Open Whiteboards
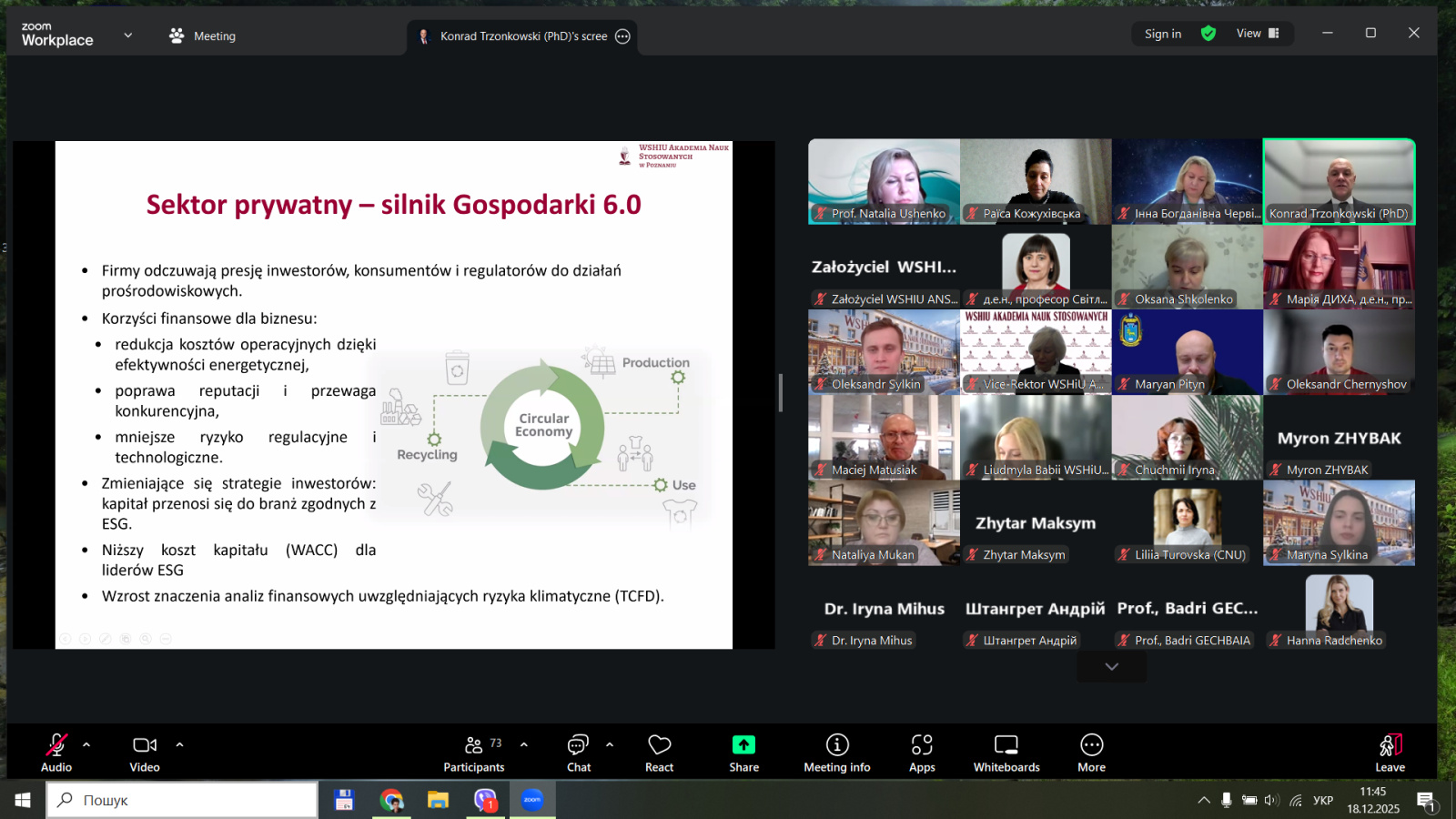The height and width of the screenshot is (819, 1456). point(1006,753)
